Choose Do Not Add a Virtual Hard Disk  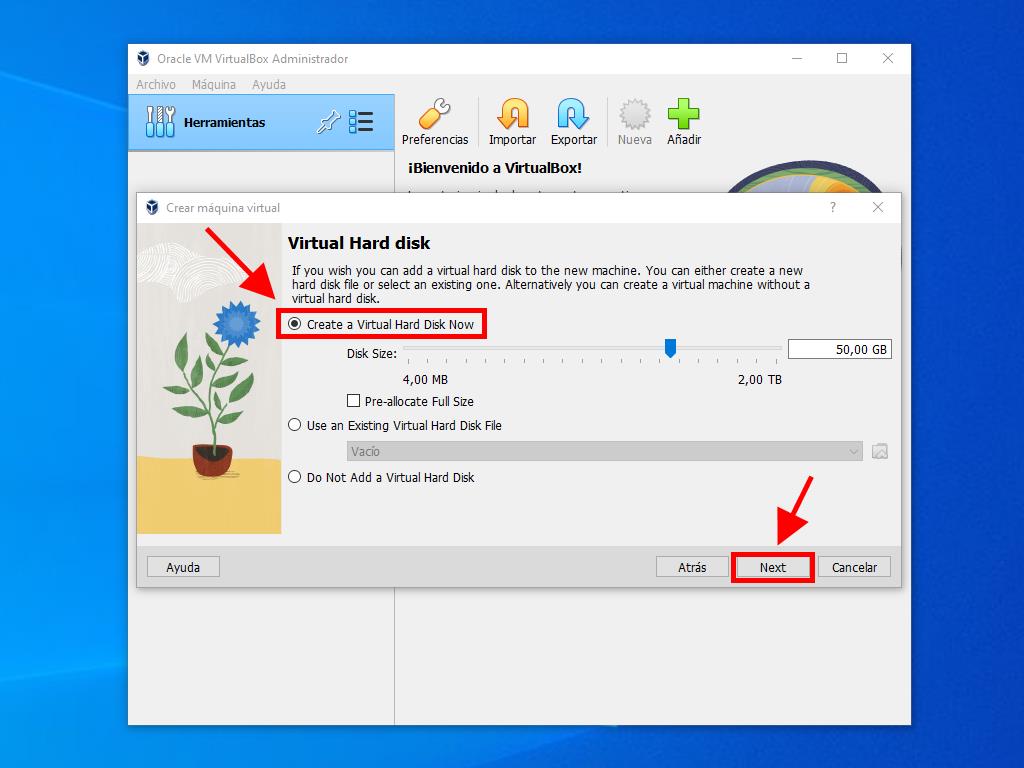295,477
